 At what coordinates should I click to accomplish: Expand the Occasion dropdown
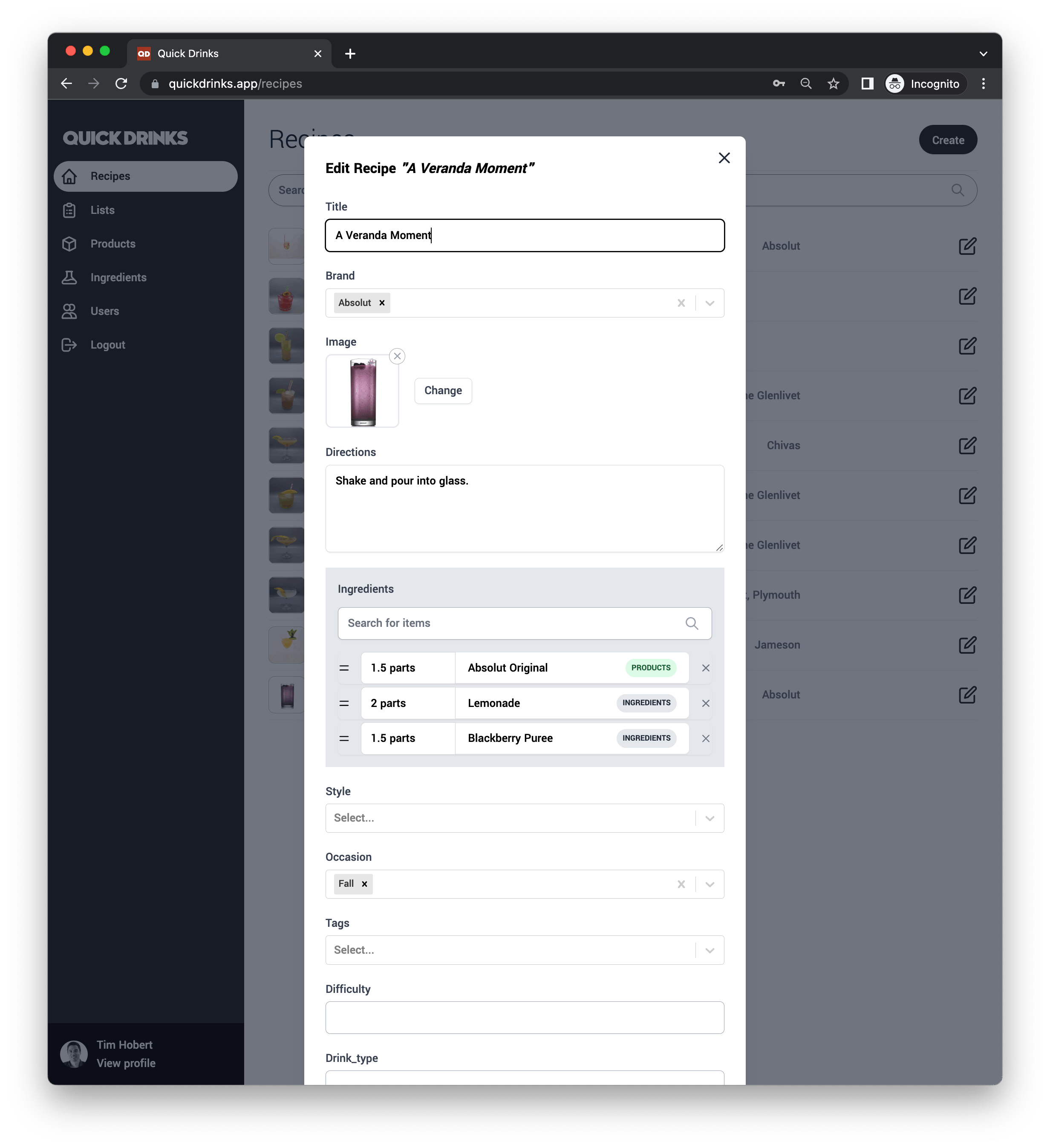[x=710, y=884]
